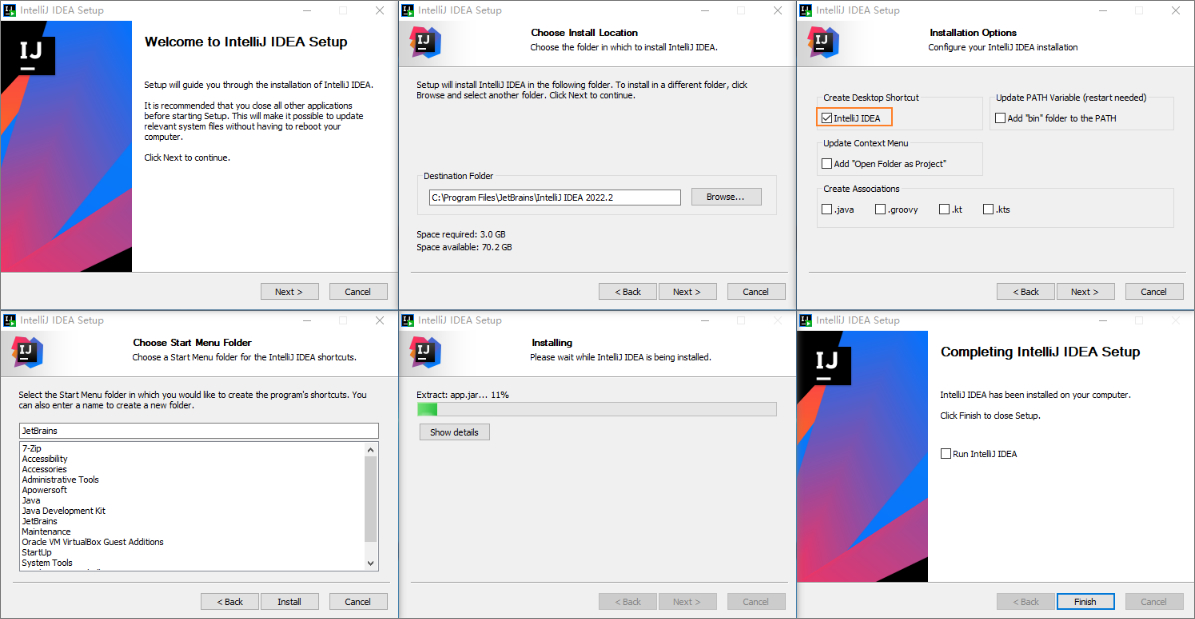The width and height of the screenshot is (1195, 619).
Task: Click the Start Menu folder name field
Action: click(x=198, y=431)
